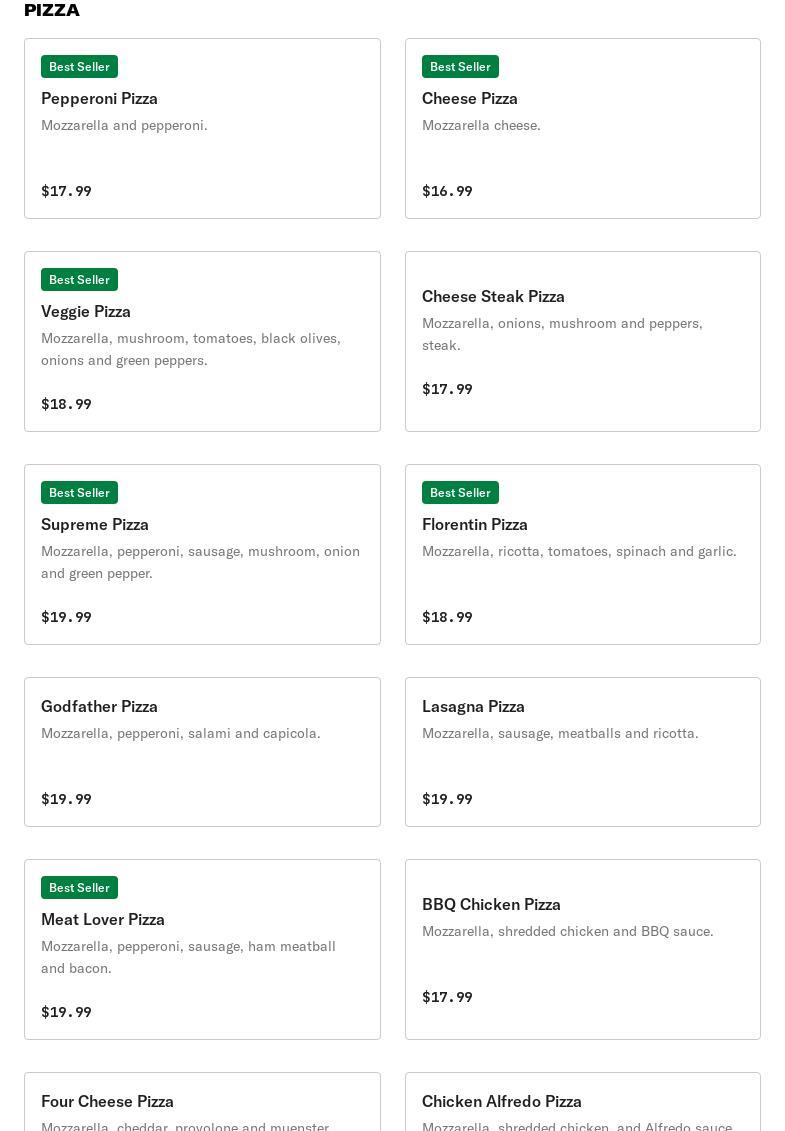Open Four Cheese Pizza item
The height and width of the screenshot is (1131, 785).
[202, 1102]
